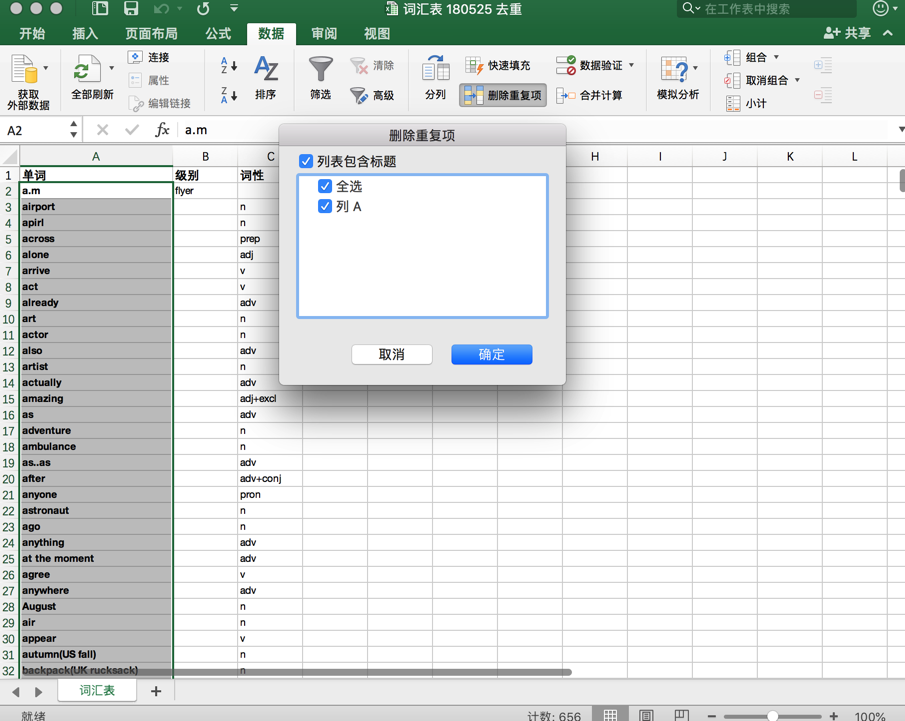Click the Share button
Image resolution: width=905 pixels, height=721 pixels.
(x=847, y=33)
